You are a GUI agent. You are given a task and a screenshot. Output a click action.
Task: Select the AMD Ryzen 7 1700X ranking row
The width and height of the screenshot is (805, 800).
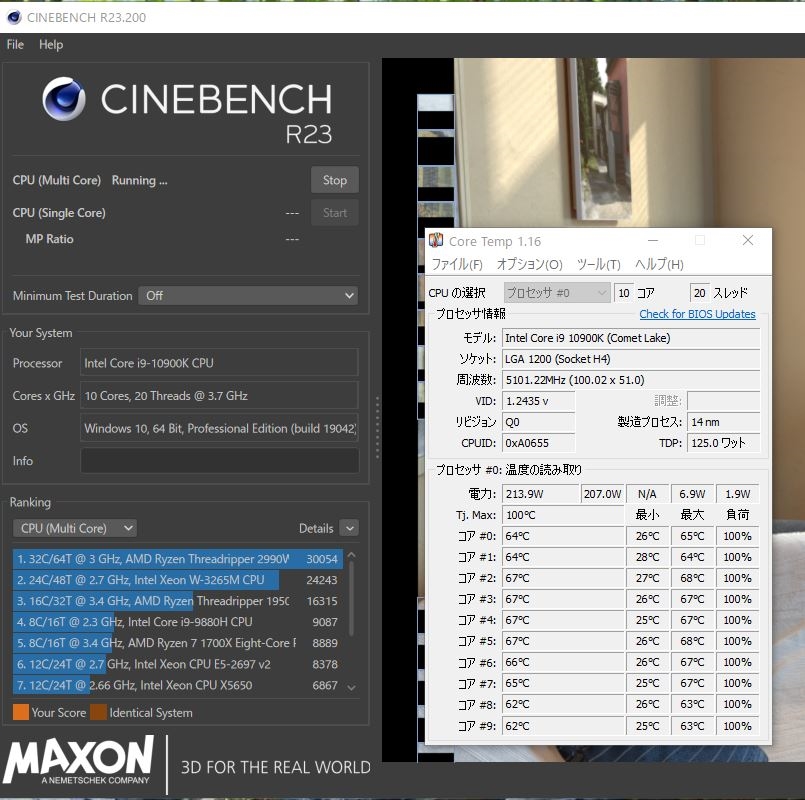point(178,643)
